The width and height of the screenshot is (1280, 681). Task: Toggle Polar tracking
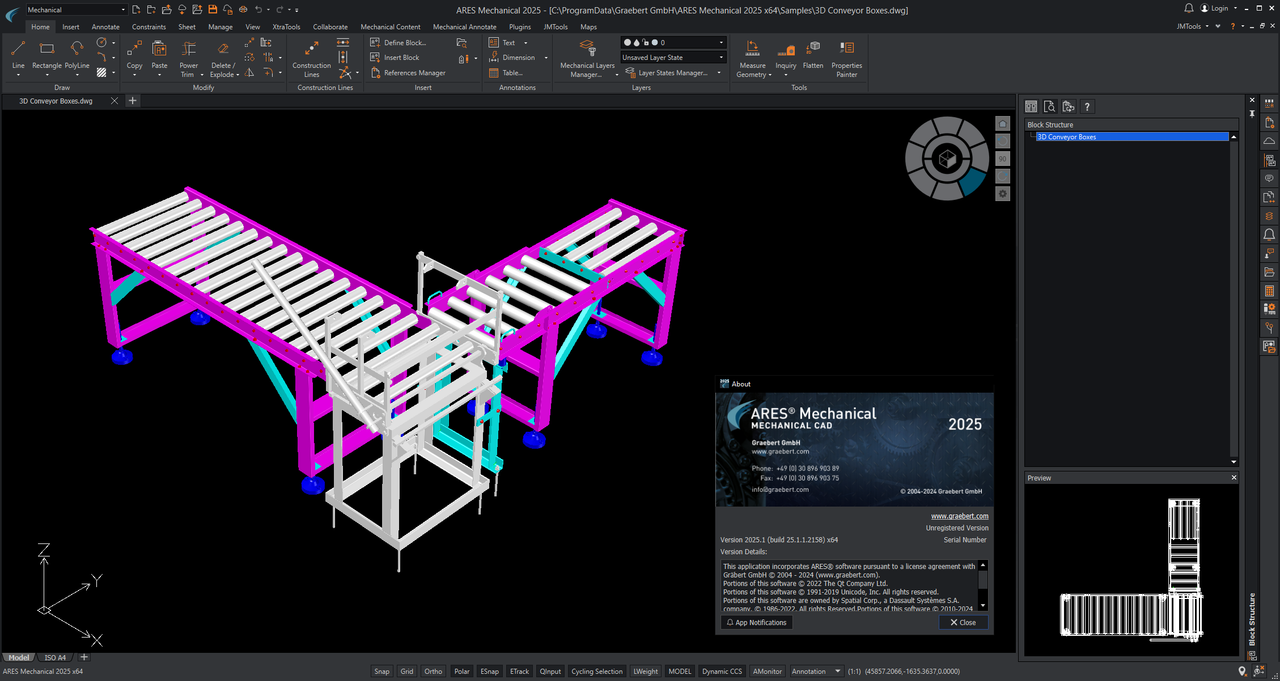coord(461,671)
